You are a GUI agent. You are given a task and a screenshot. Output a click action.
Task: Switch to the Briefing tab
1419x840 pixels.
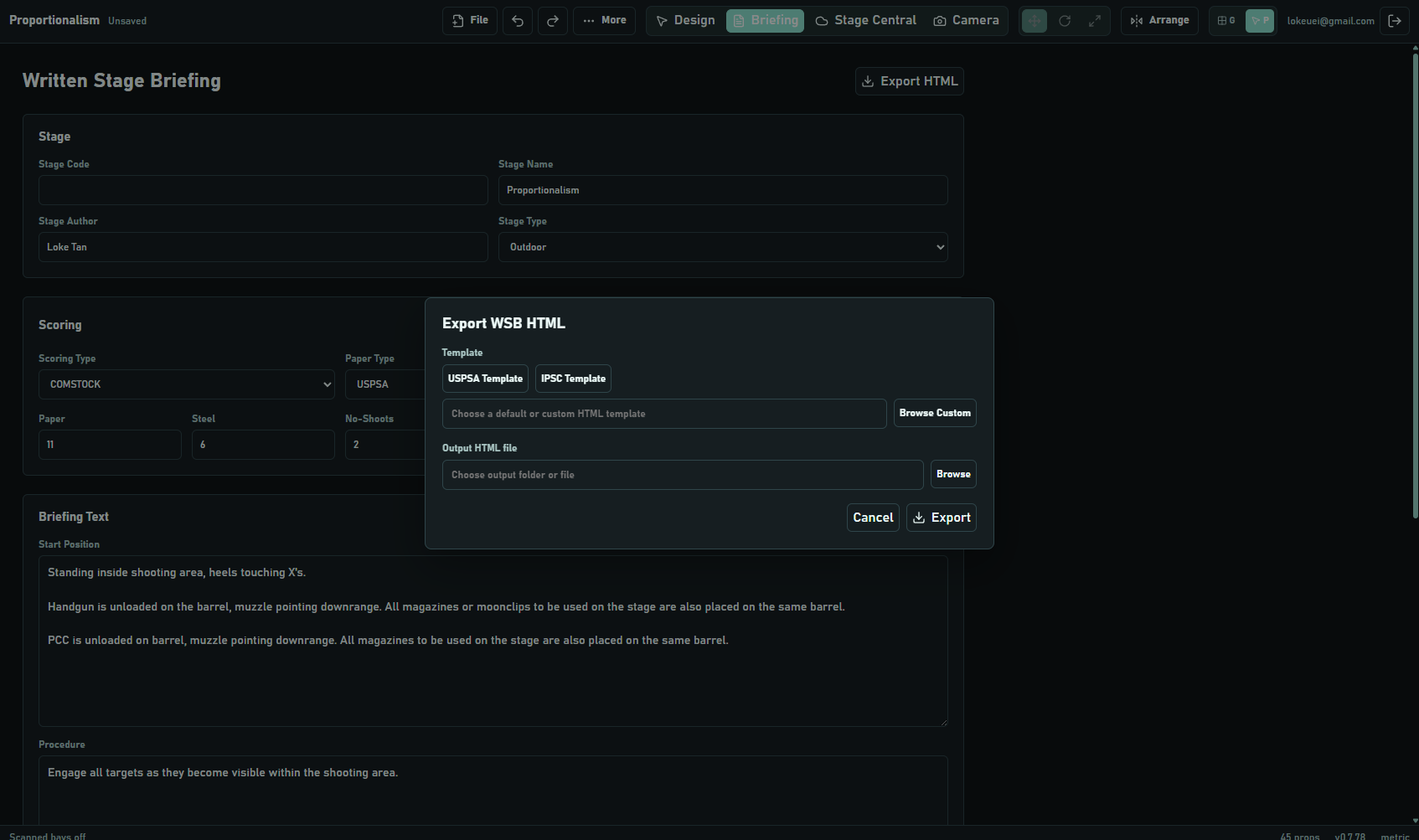pos(765,21)
